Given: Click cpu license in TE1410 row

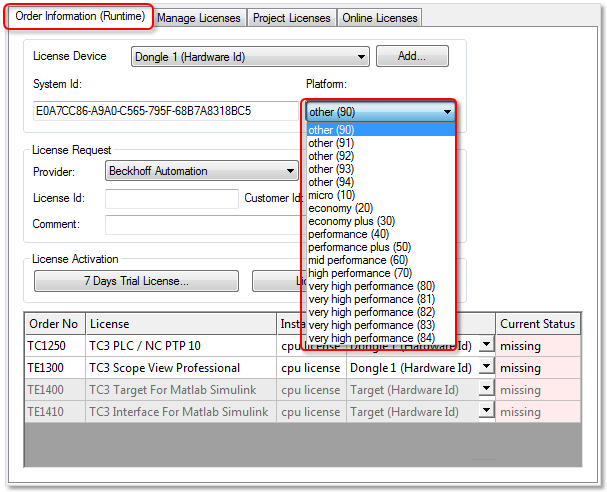Looking at the screenshot, I should (x=311, y=411).
